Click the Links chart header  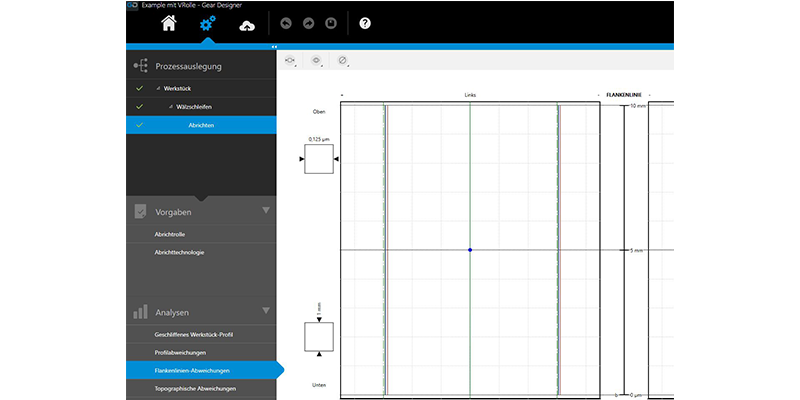pos(470,95)
